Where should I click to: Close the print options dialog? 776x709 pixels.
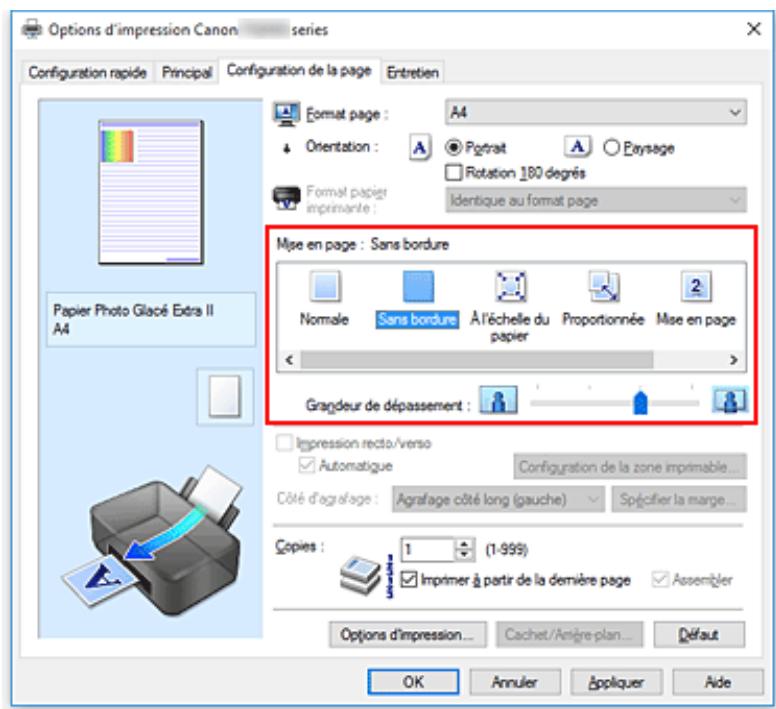[753, 29]
